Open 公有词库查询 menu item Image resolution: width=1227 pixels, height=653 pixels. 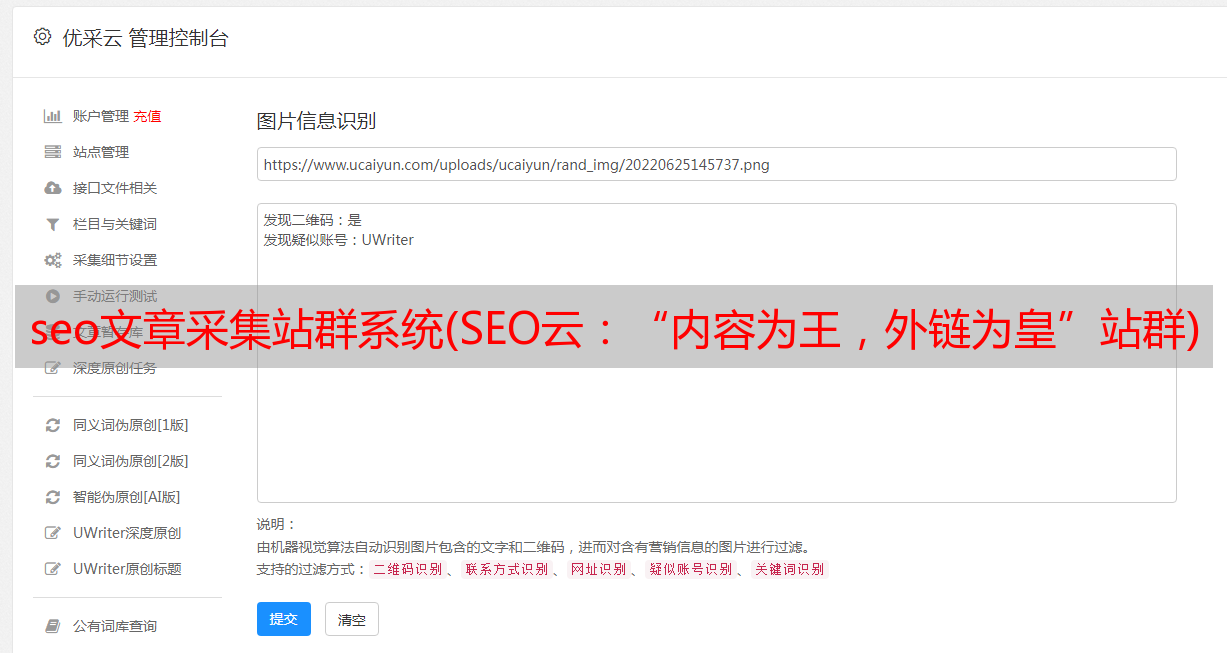point(115,626)
